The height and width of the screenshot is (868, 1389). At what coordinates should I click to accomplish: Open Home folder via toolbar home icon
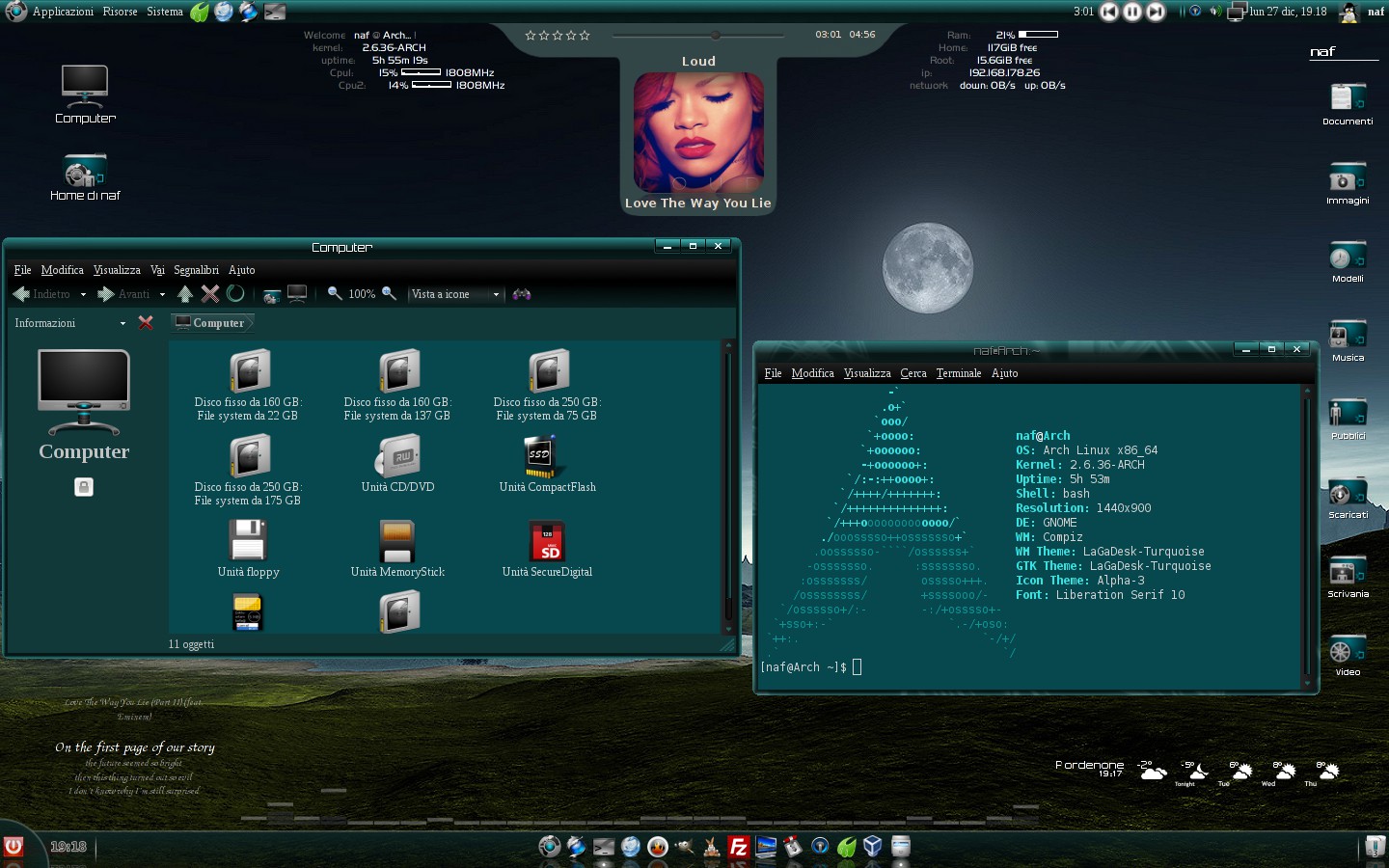(x=272, y=294)
